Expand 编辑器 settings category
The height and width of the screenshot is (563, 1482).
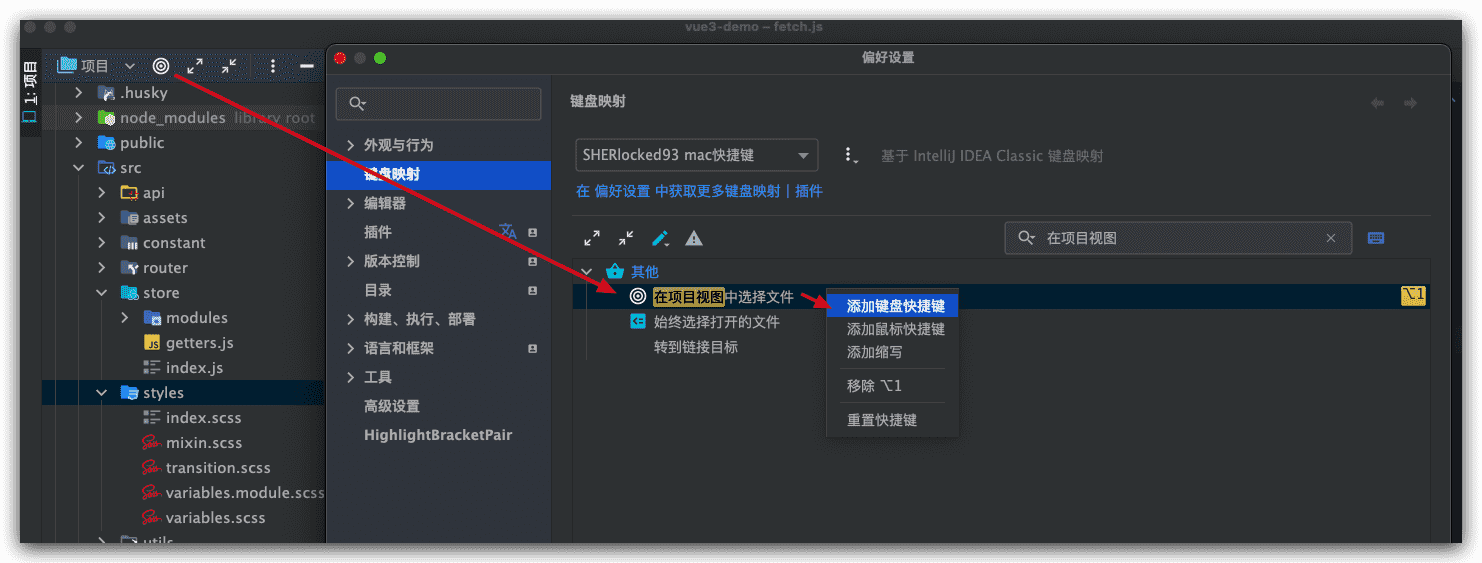[351, 203]
